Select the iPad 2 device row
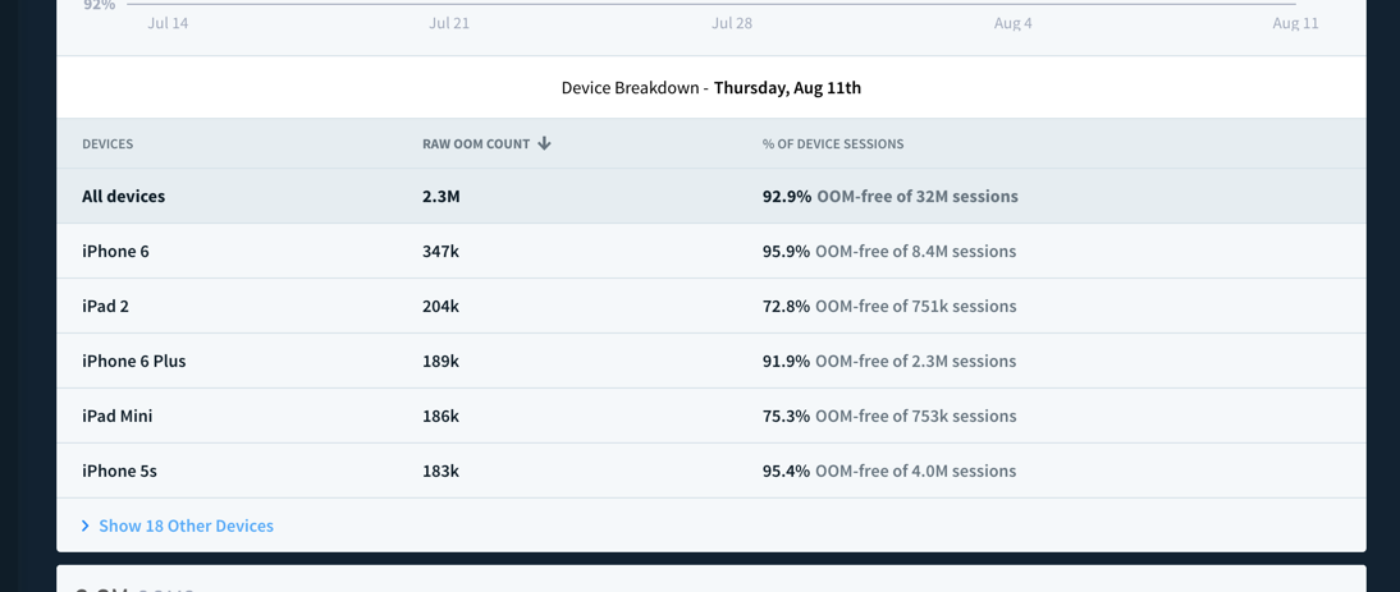This screenshot has height=592, width=1400. [x=105, y=306]
